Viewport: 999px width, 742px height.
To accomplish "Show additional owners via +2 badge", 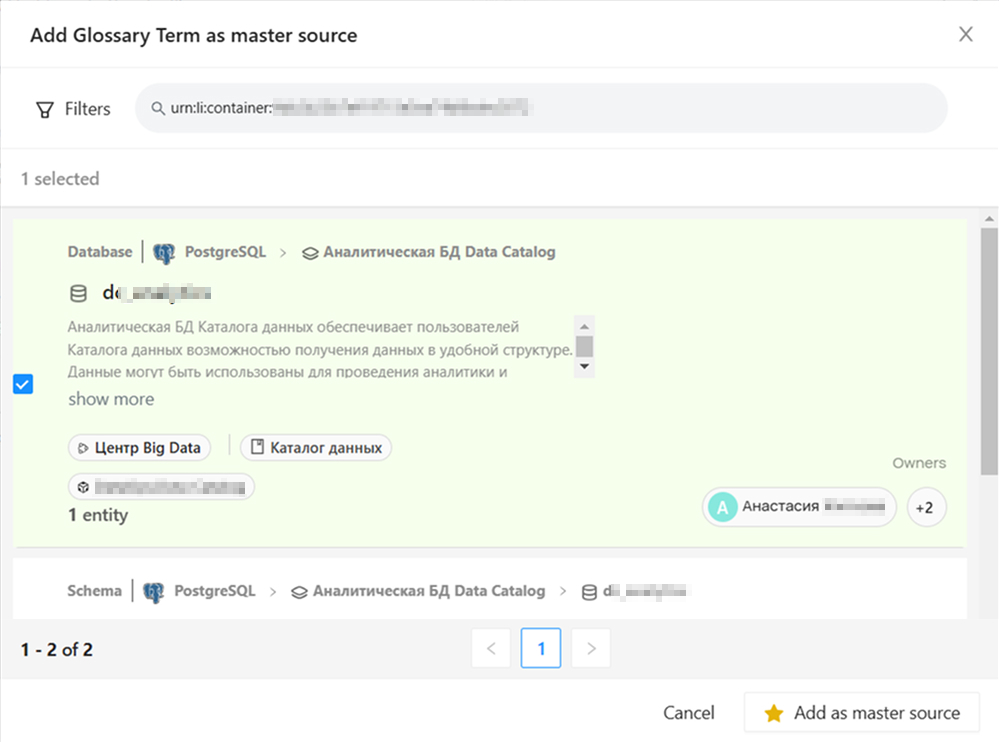I will 926,508.
